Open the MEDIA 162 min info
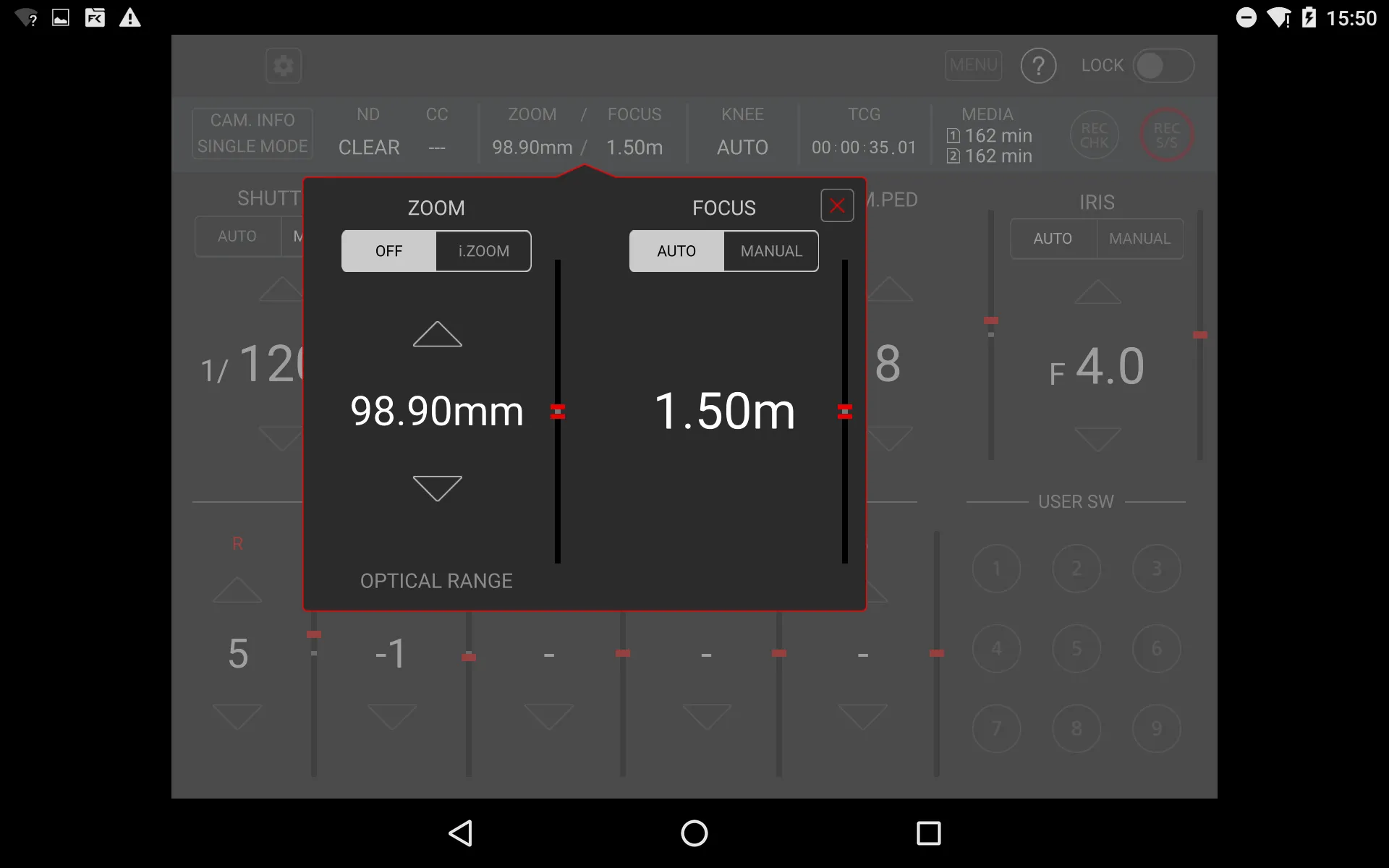The width and height of the screenshot is (1389, 868). (988, 135)
